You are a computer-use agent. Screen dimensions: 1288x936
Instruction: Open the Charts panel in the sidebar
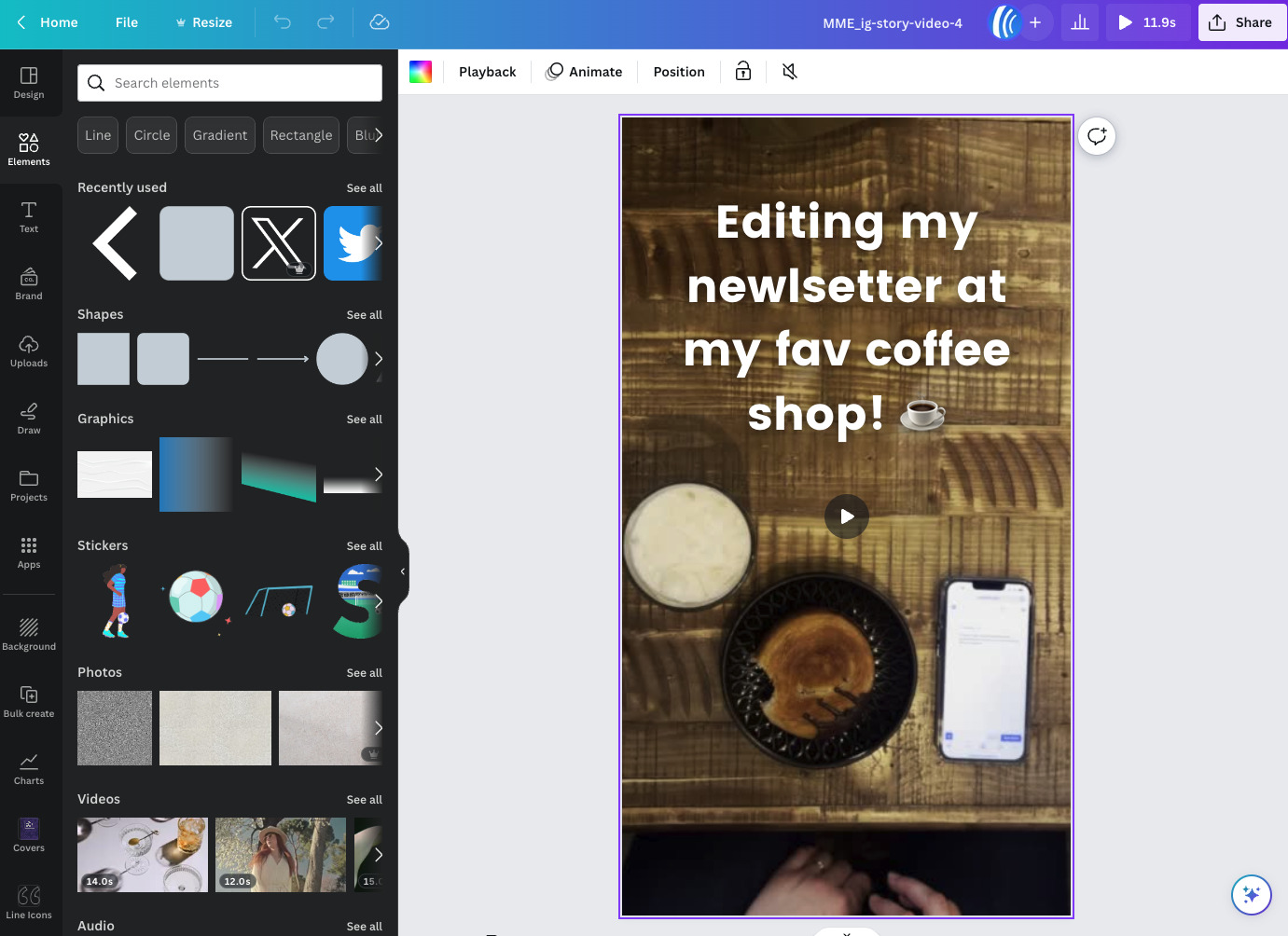click(28, 767)
